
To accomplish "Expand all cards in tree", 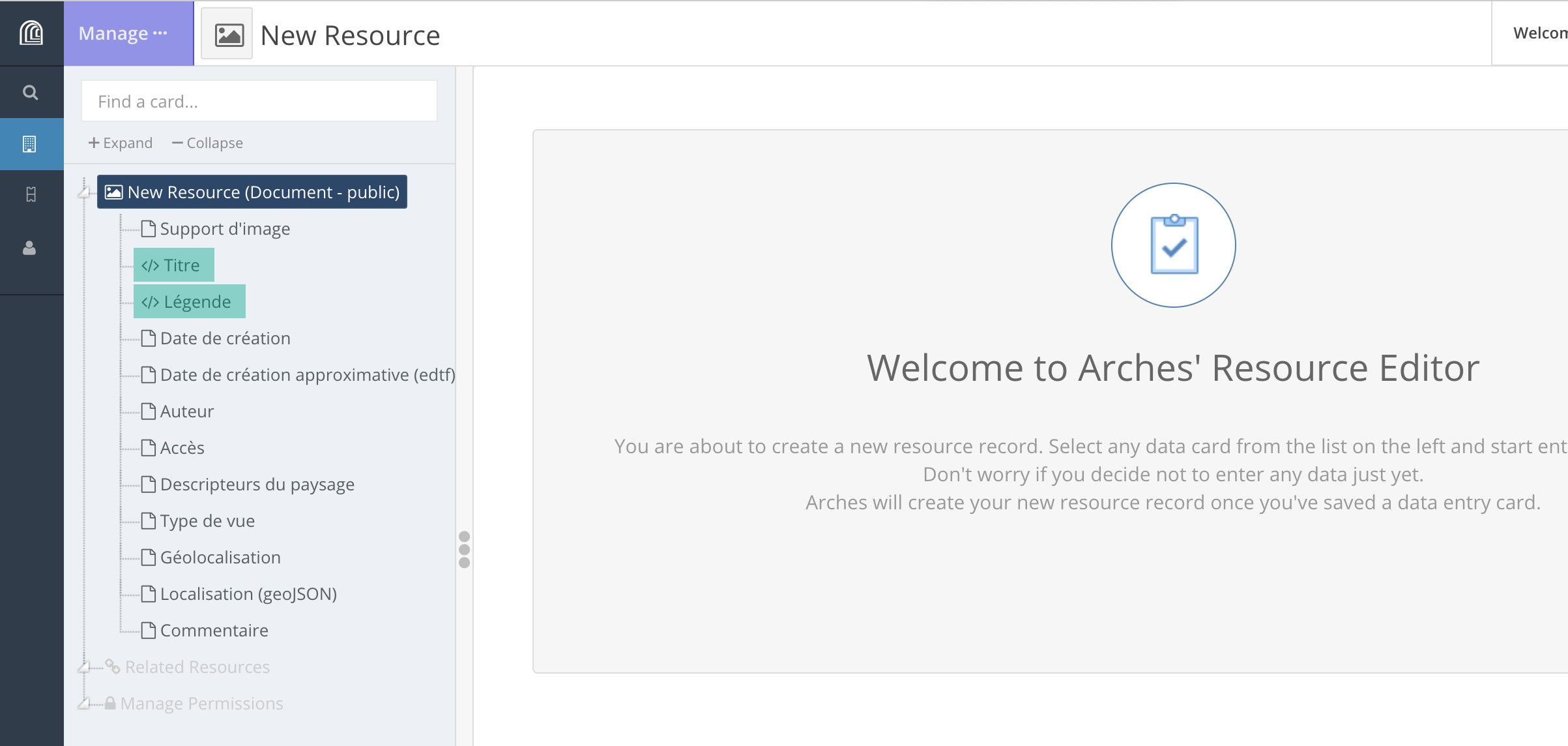I will coord(121,143).
